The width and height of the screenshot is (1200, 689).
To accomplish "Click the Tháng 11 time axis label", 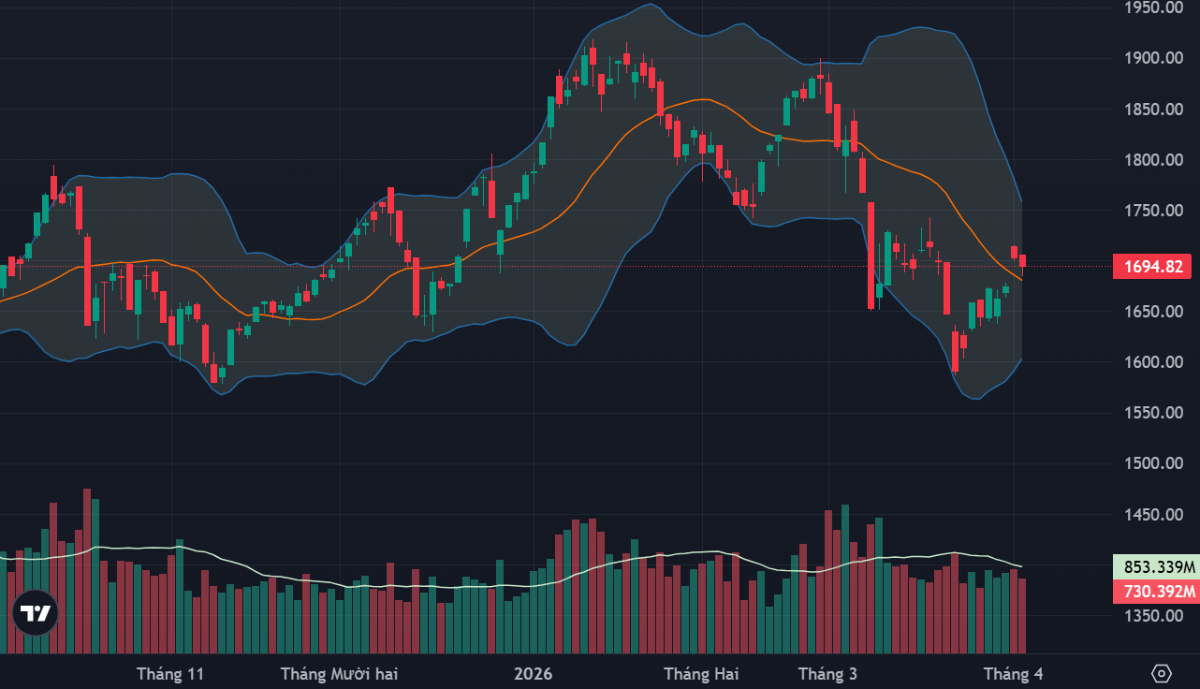I will [x=170, y=674].
